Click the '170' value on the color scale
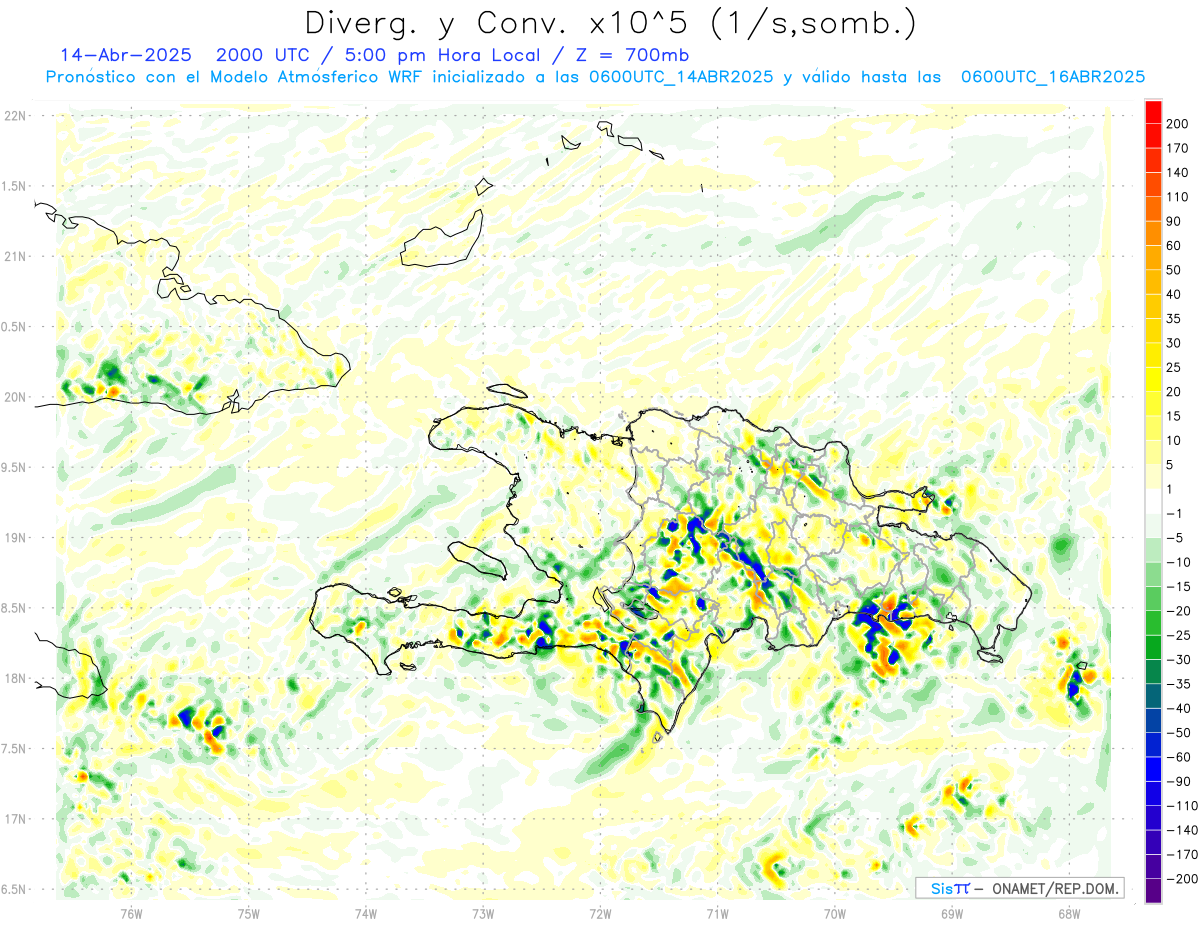This screenshot has width=1200, height=927. point(1176,148)
